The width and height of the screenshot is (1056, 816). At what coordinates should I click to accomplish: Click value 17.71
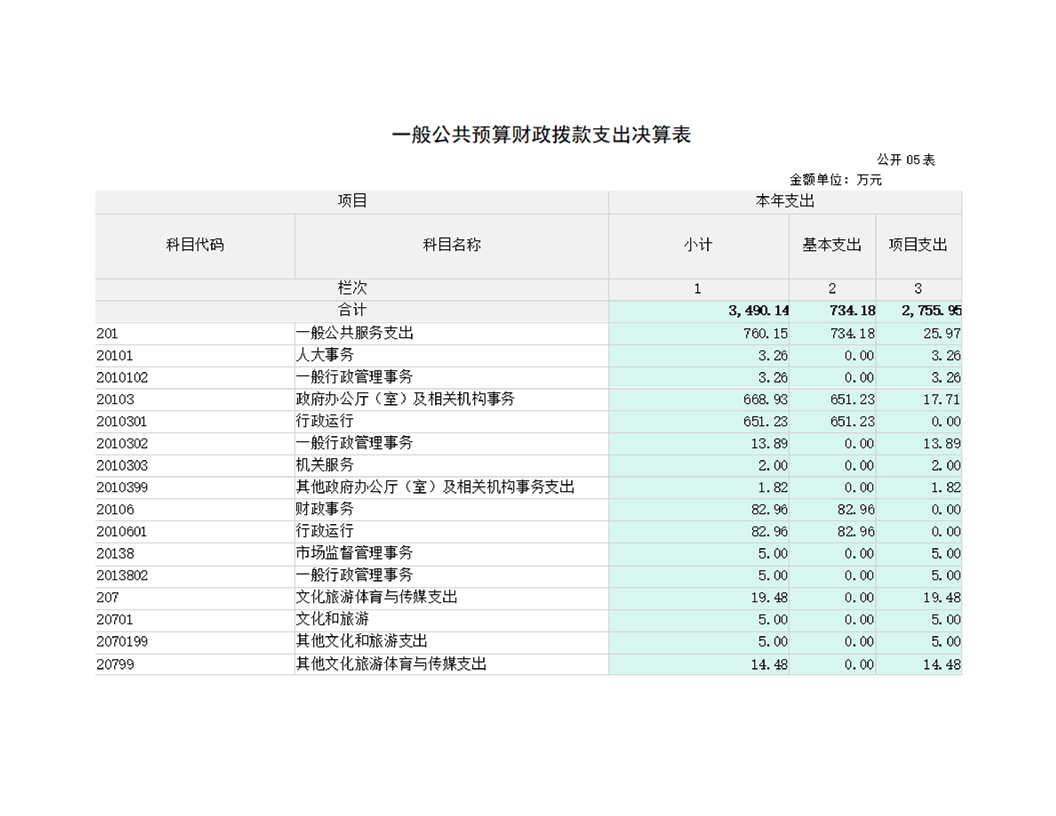[942, 399]
